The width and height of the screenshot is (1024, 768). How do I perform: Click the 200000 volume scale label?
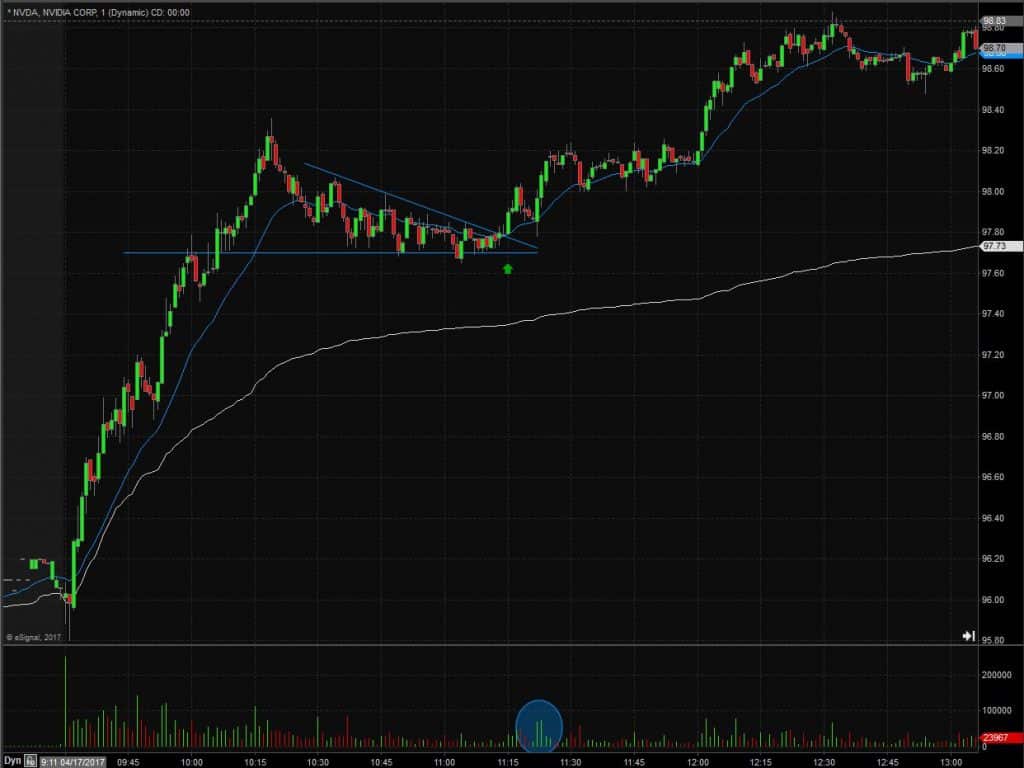(x=997, y=675)
